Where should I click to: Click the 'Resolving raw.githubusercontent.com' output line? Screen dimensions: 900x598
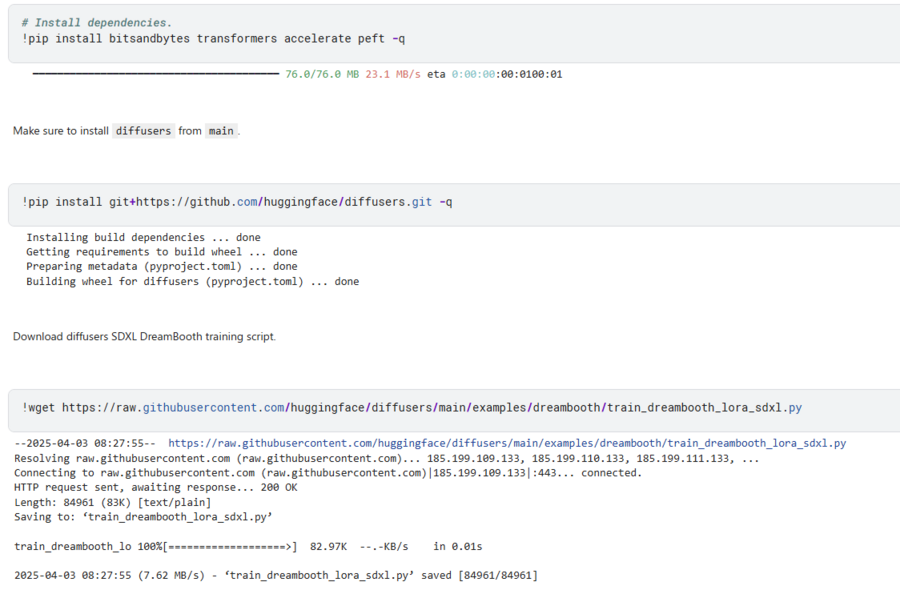386,458
